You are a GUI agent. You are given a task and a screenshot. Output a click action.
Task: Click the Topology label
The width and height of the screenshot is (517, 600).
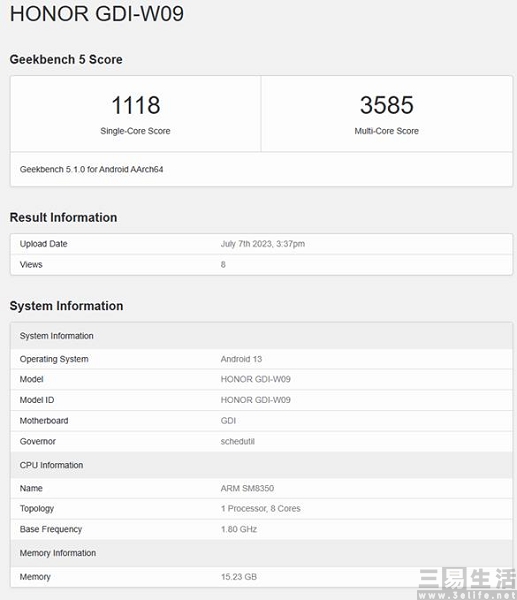(37, 509)
